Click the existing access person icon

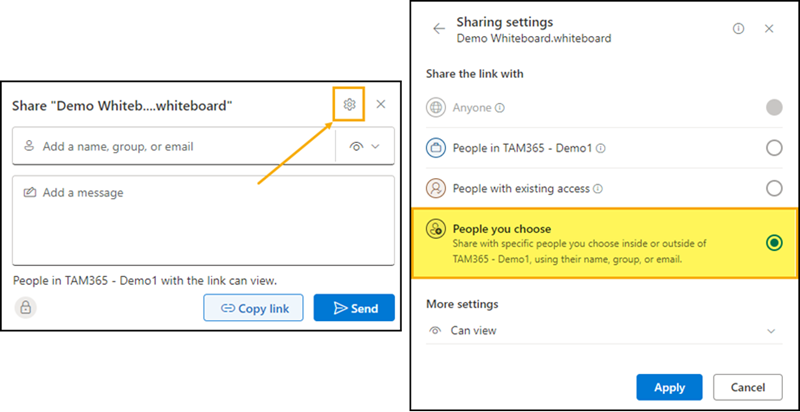click(435, 188)
